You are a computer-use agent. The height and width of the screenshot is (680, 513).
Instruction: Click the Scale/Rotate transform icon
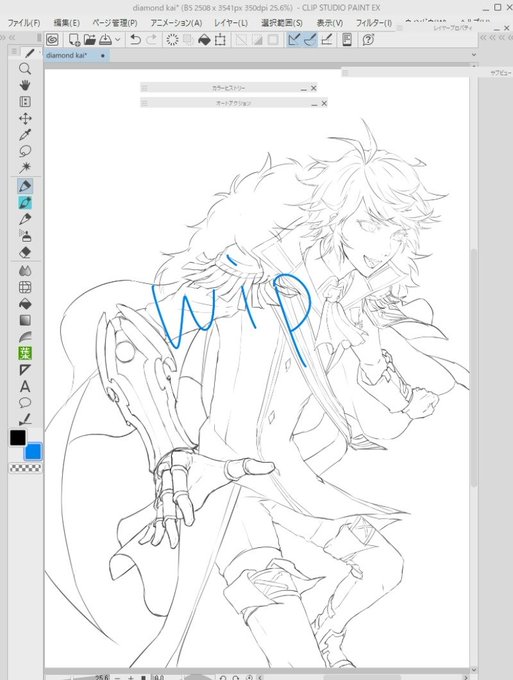[x=220, y=40]
